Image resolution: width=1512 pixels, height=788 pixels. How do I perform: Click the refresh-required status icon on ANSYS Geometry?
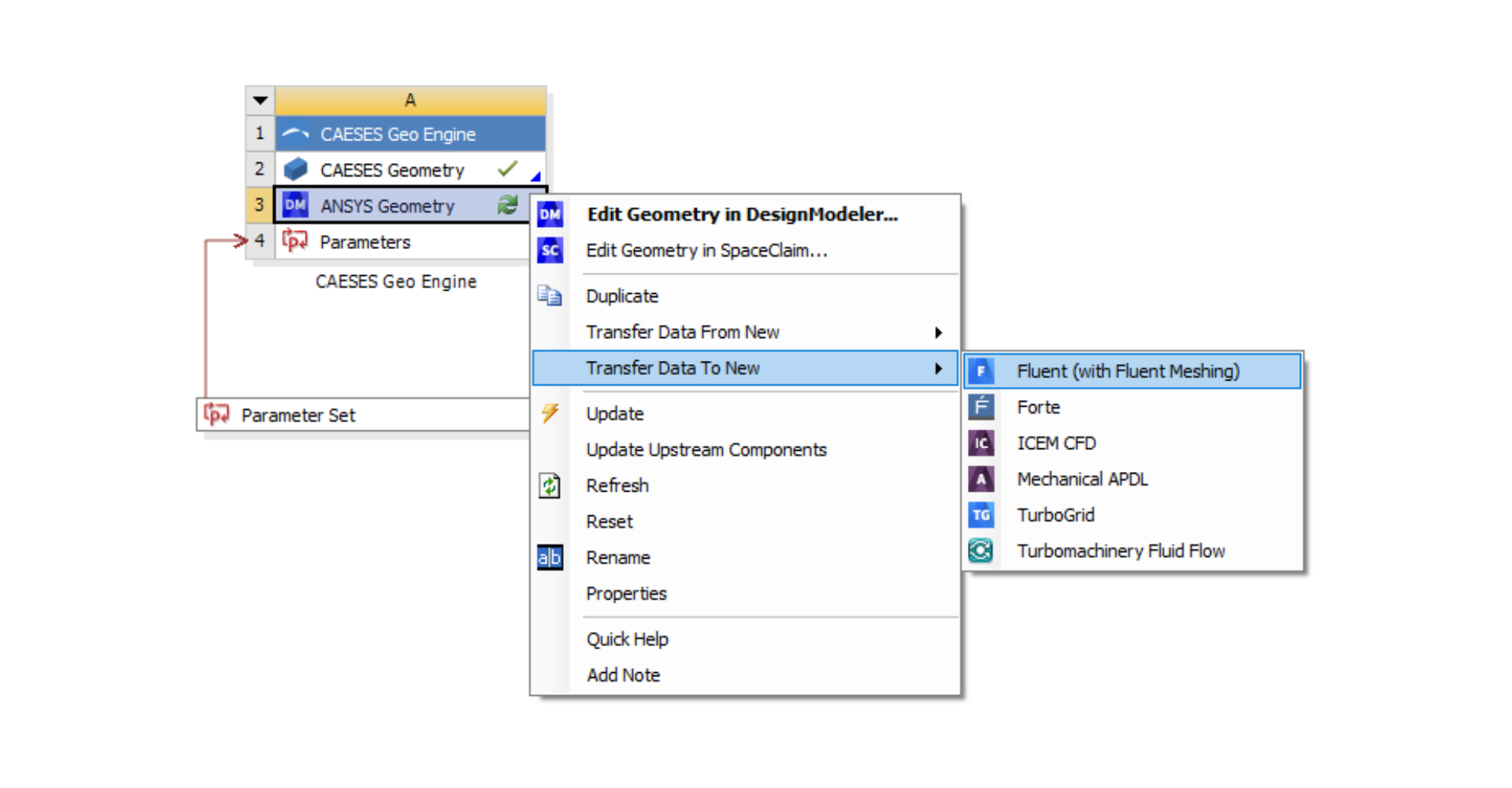(x=508, y=205)
